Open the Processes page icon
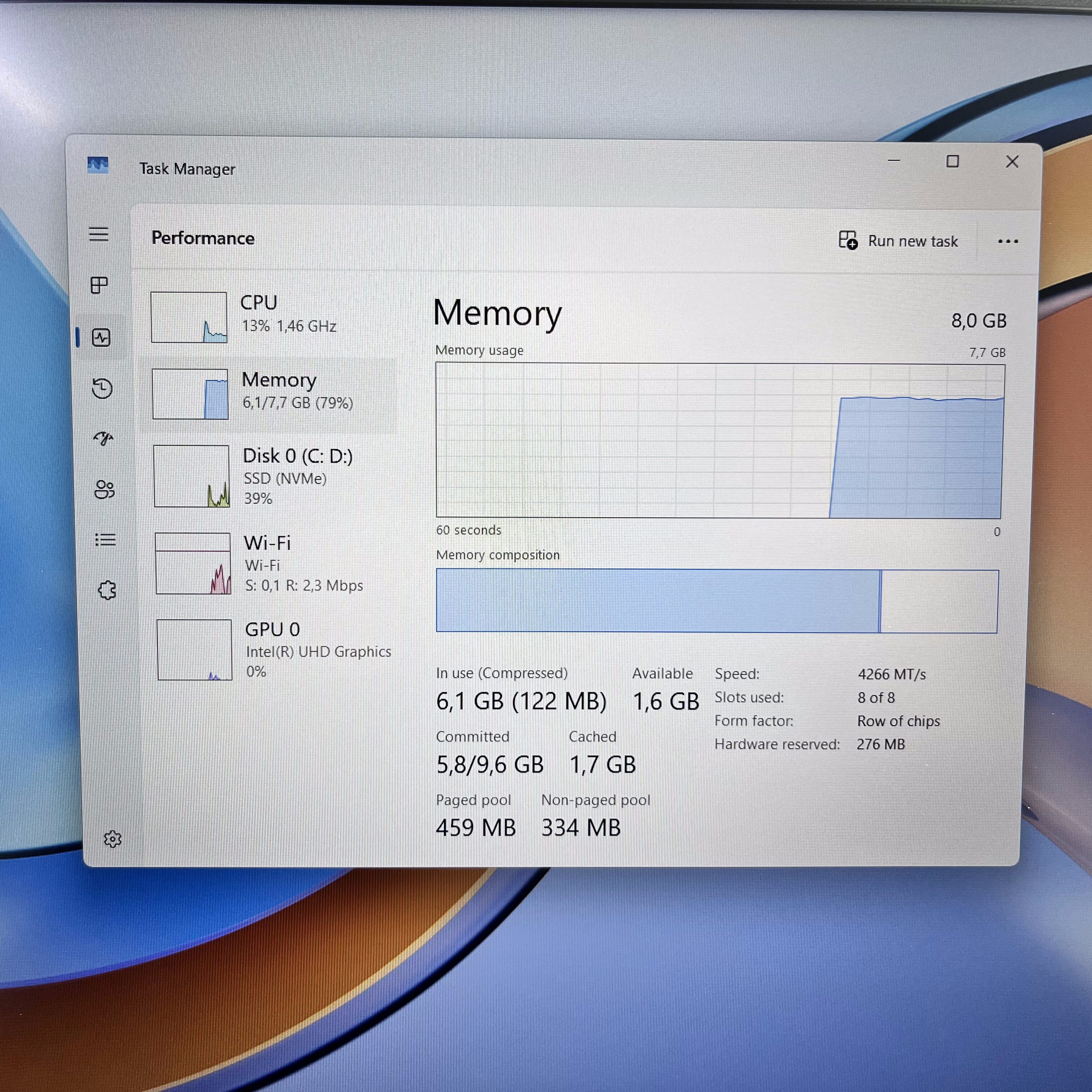The image size is (1092, 1092). tap(99, 285)
